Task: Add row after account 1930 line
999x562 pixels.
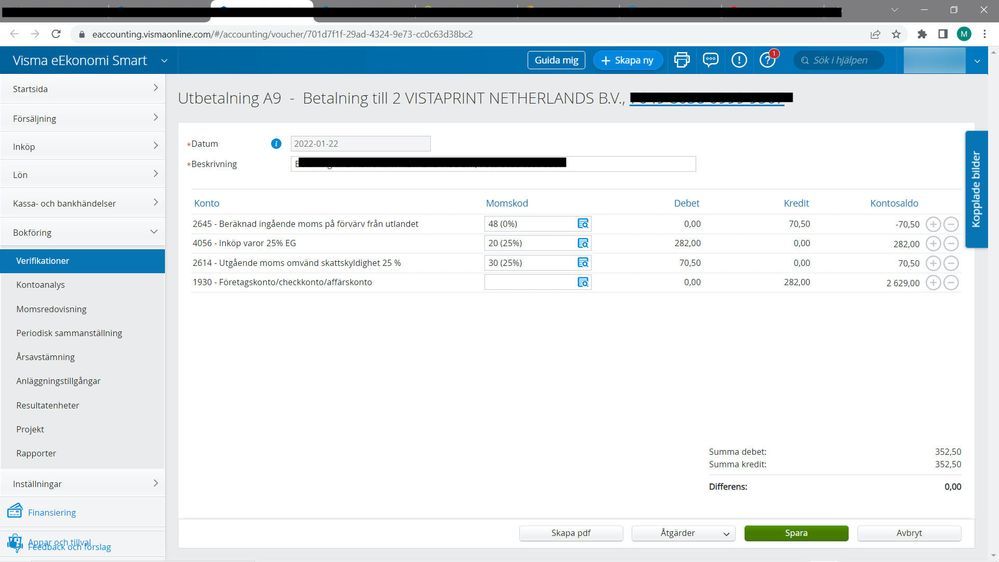Action: coord(933,282)
